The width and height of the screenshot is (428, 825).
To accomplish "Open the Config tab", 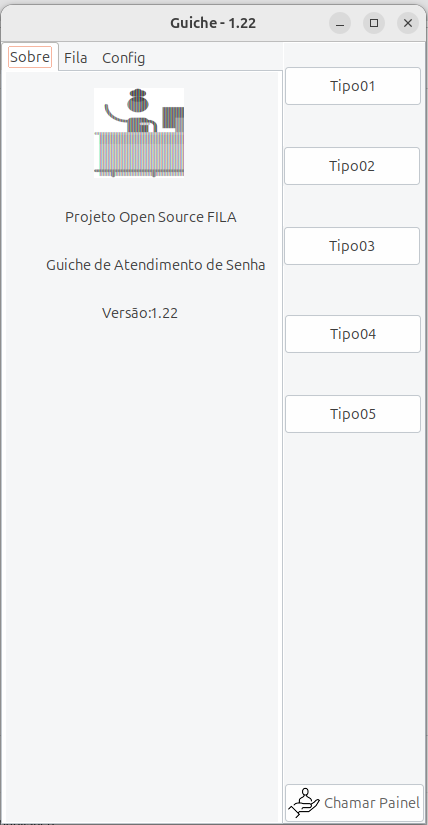I will 124,57.
